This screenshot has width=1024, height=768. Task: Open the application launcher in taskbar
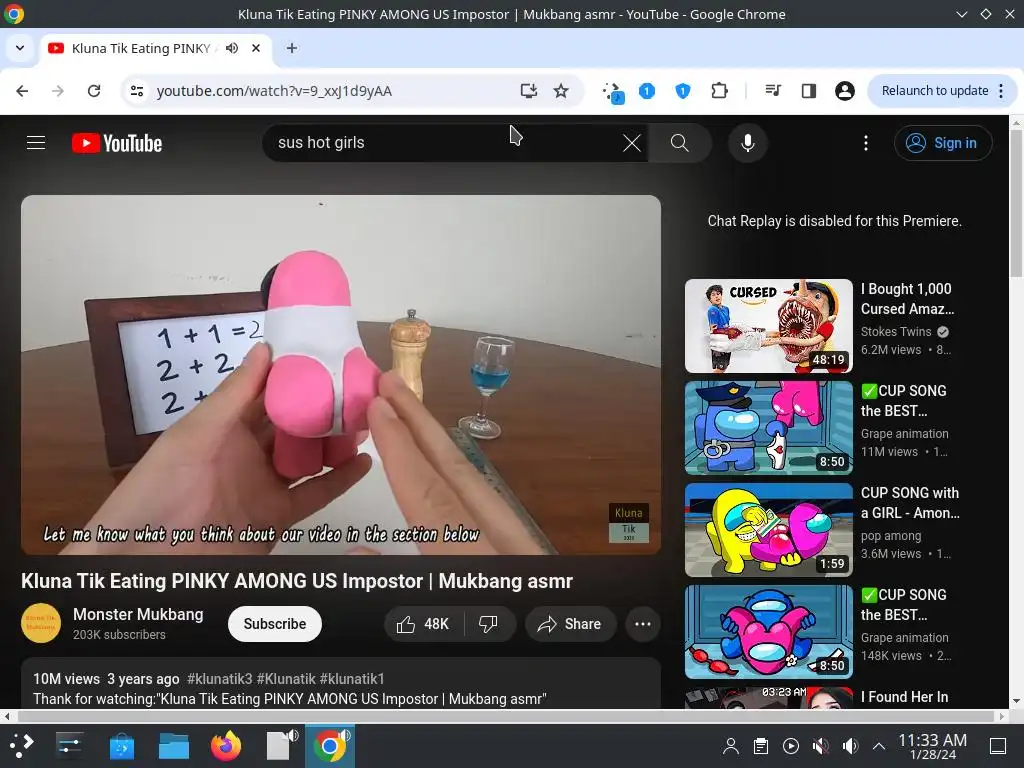click(21, 746)
